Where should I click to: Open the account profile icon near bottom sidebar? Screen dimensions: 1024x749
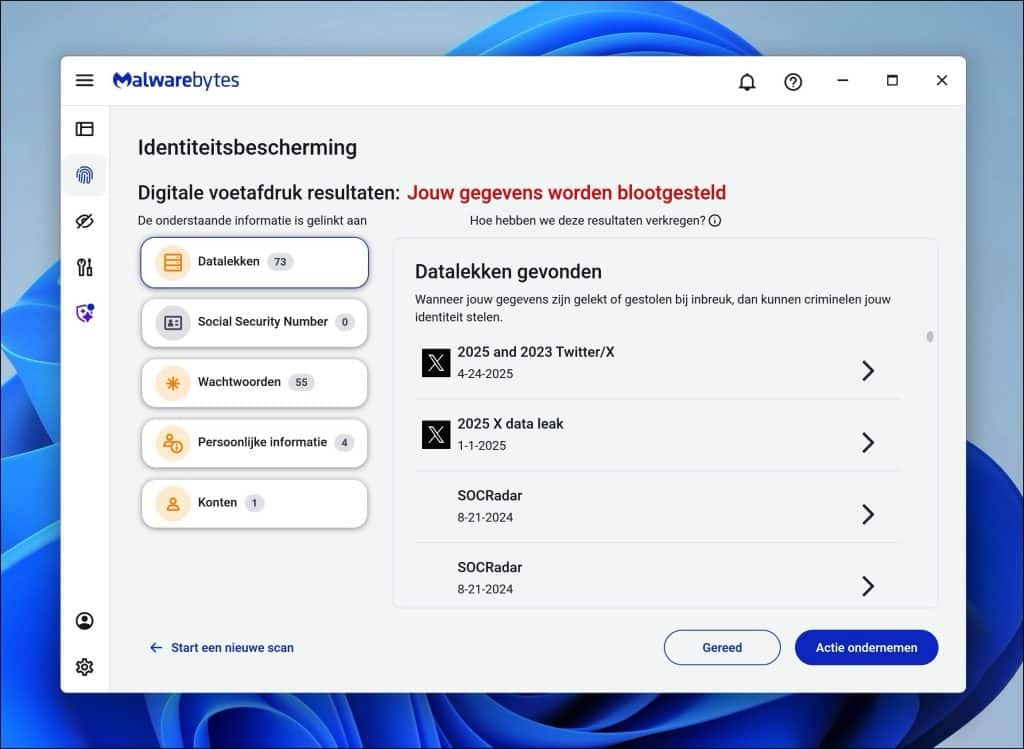coord(84,621)
